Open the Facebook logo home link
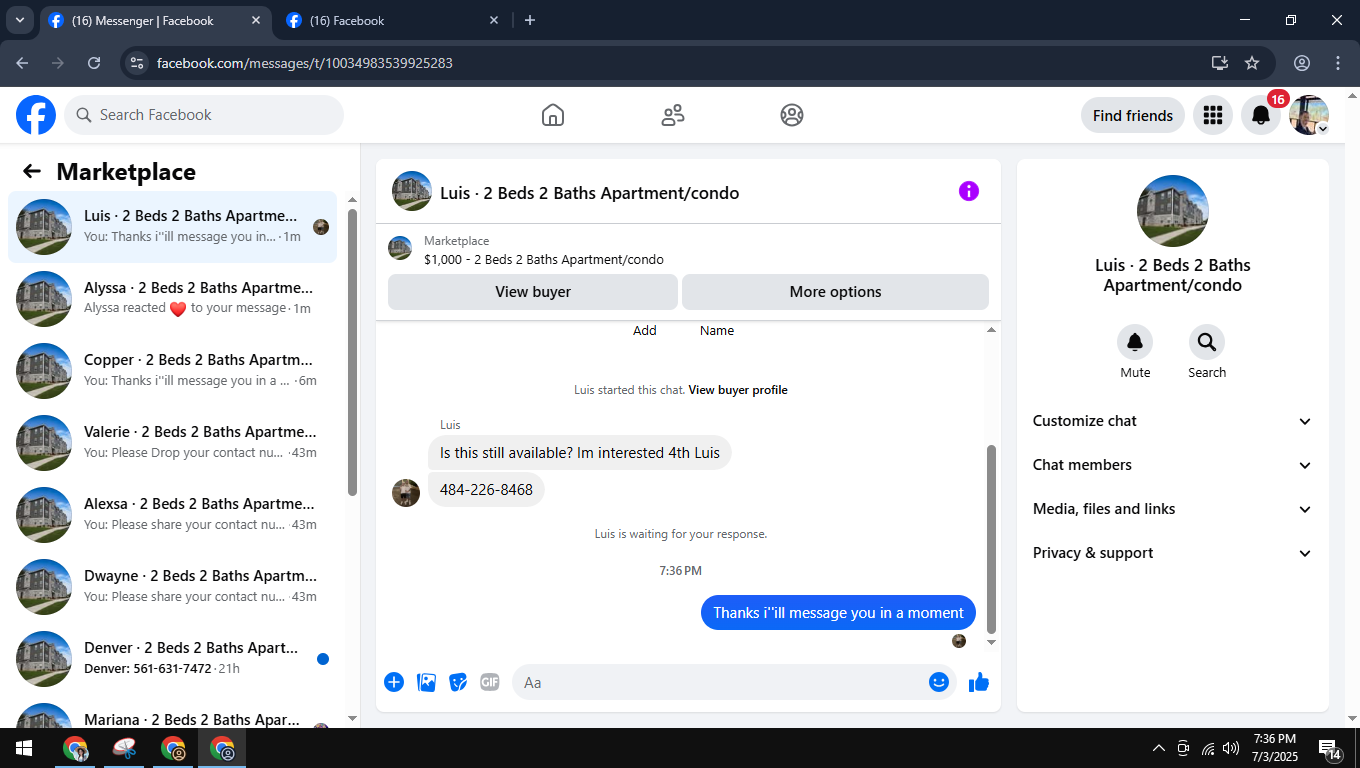The image size is (1360, 768). click(36, 115)
